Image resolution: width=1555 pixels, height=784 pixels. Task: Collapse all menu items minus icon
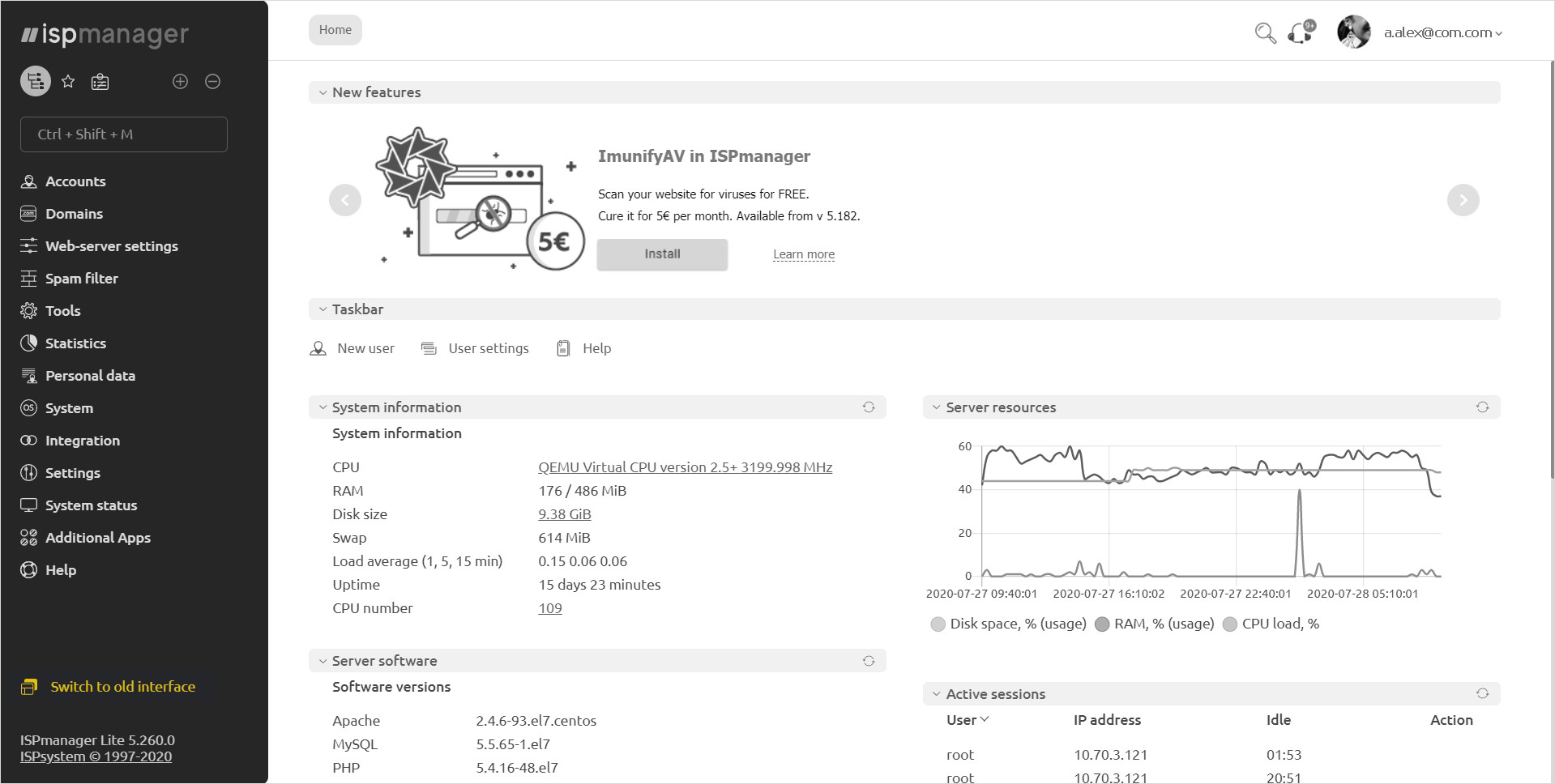click(x=212, y=81)
